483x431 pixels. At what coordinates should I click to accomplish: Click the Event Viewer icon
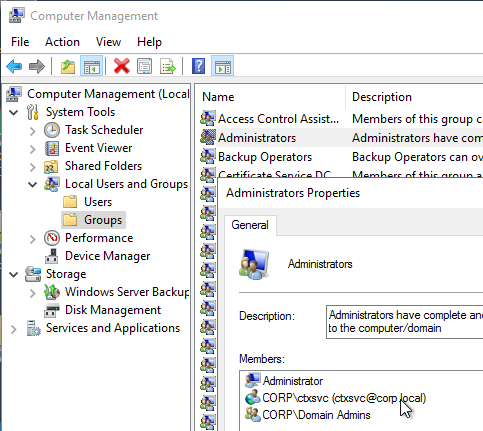(x=52, y=148)
